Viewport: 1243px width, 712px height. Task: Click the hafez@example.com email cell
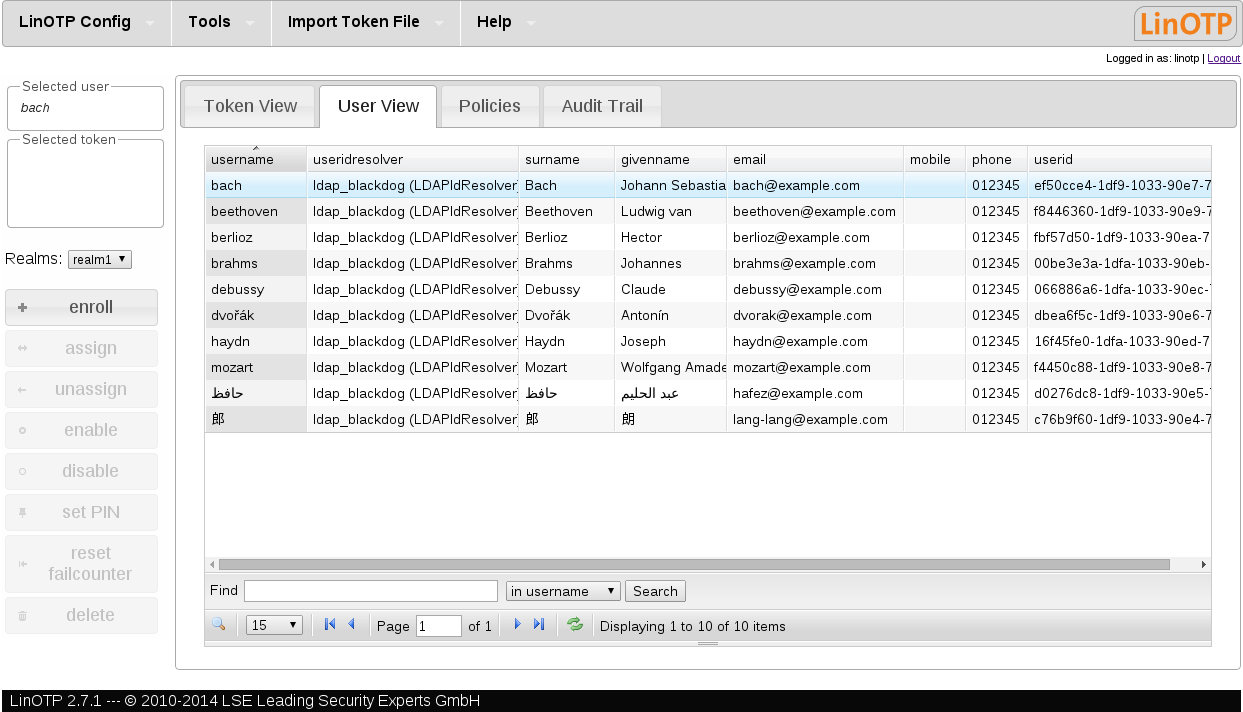[815, 393]
